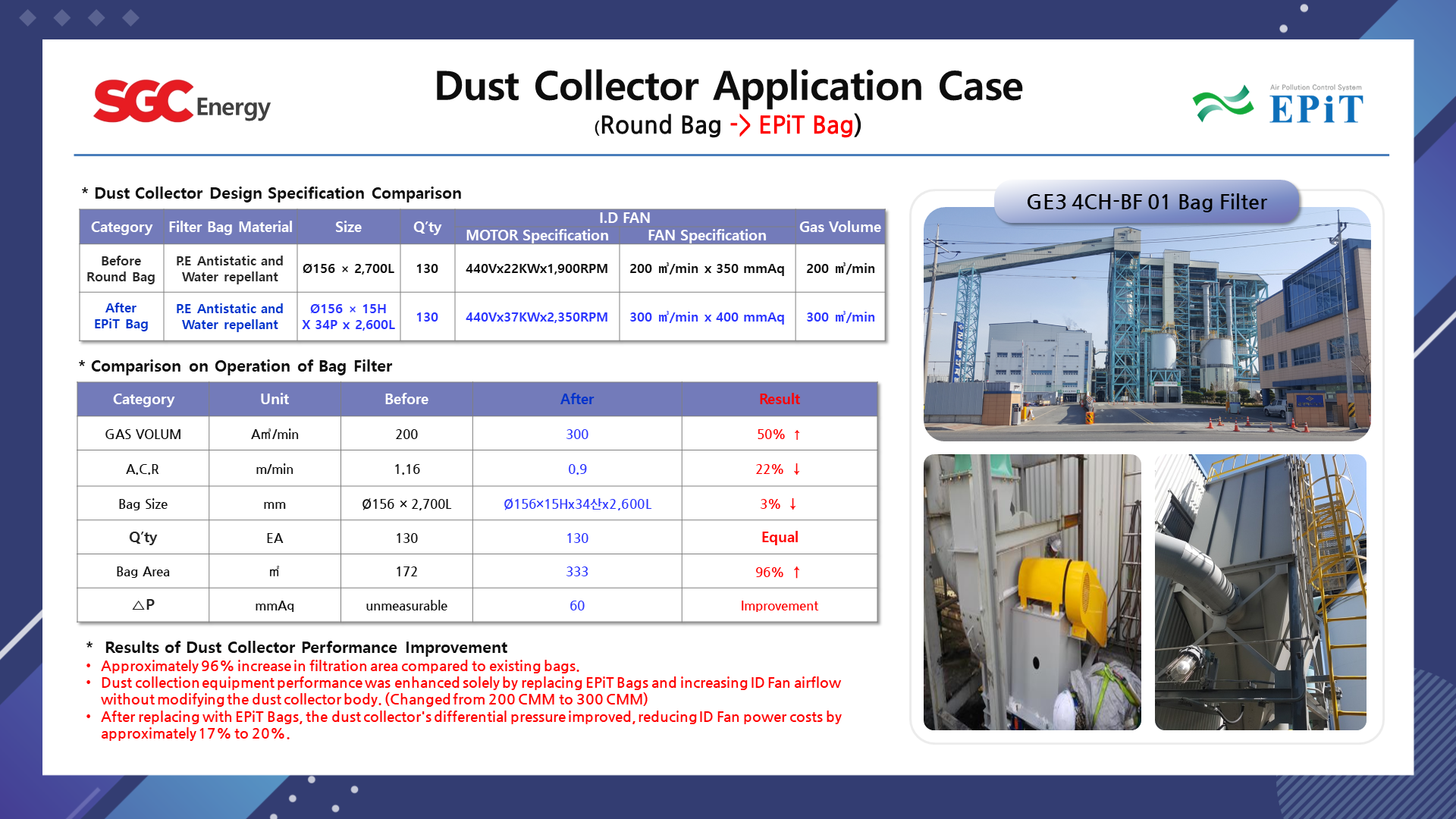Click the Equal result in Q'ty row
The height and width of the screenshot is (819, 1456).
coord(779,538)
